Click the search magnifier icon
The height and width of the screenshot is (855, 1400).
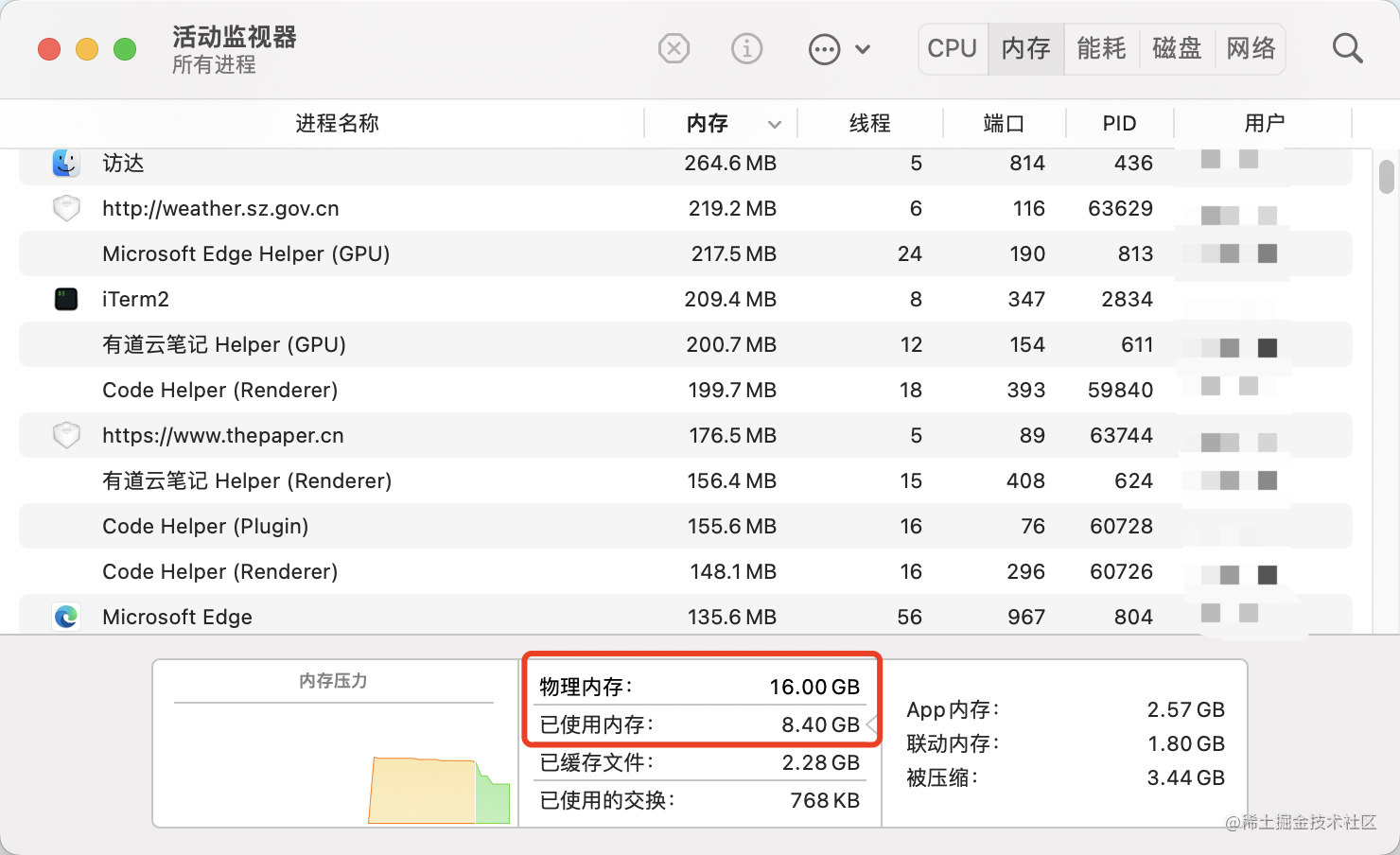click(1347, 48)
